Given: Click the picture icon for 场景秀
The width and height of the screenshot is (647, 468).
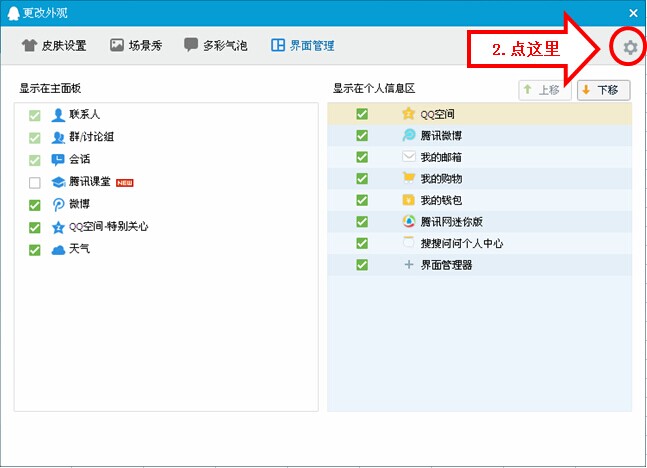Looking at the screenshot, I should coord(117,45).
